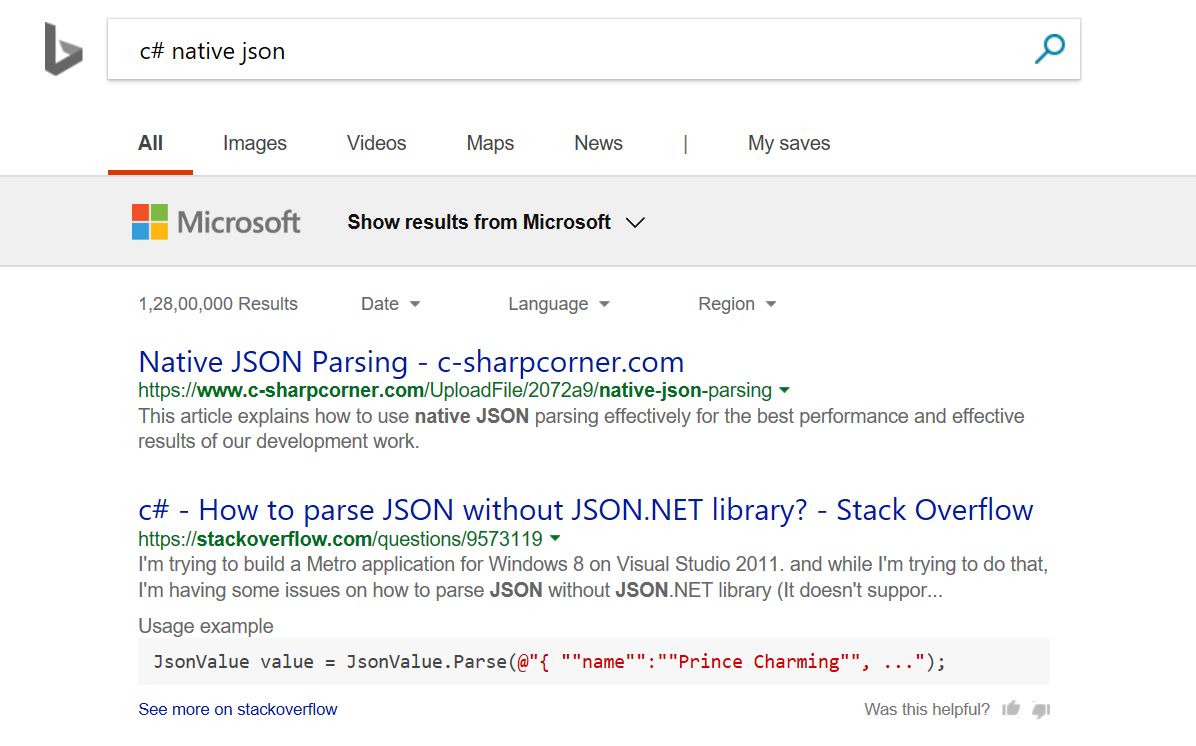
Task: Open the Region filter dropdown
Action: [737, 304]
